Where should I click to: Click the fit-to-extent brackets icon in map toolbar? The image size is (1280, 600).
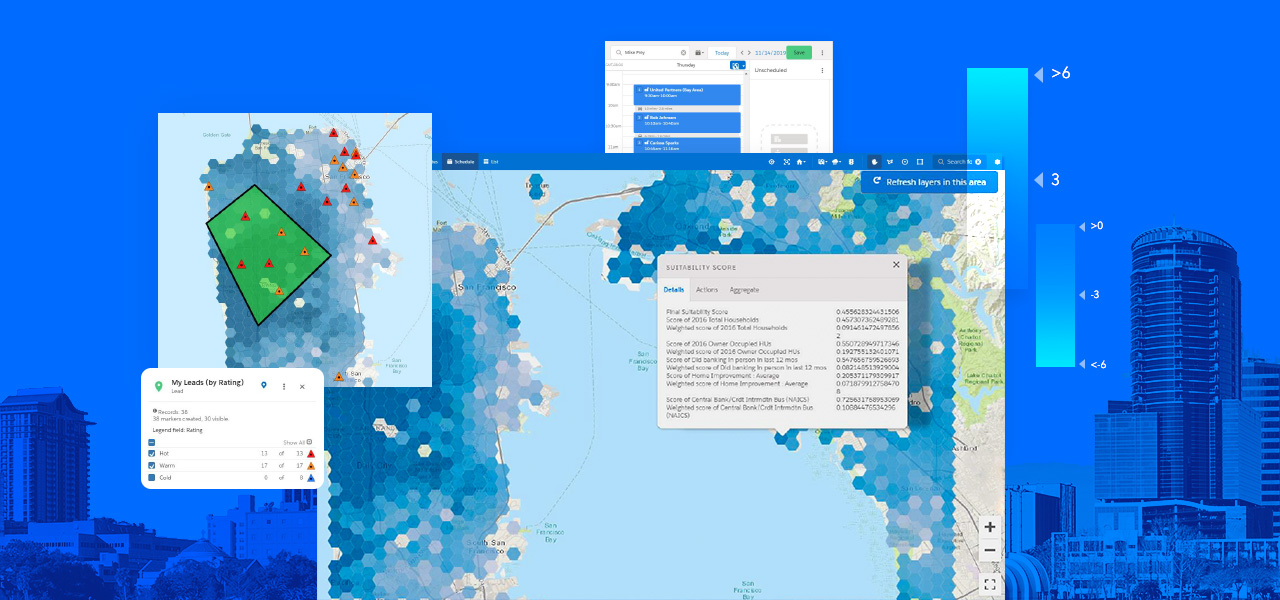[x=787, y=162]
